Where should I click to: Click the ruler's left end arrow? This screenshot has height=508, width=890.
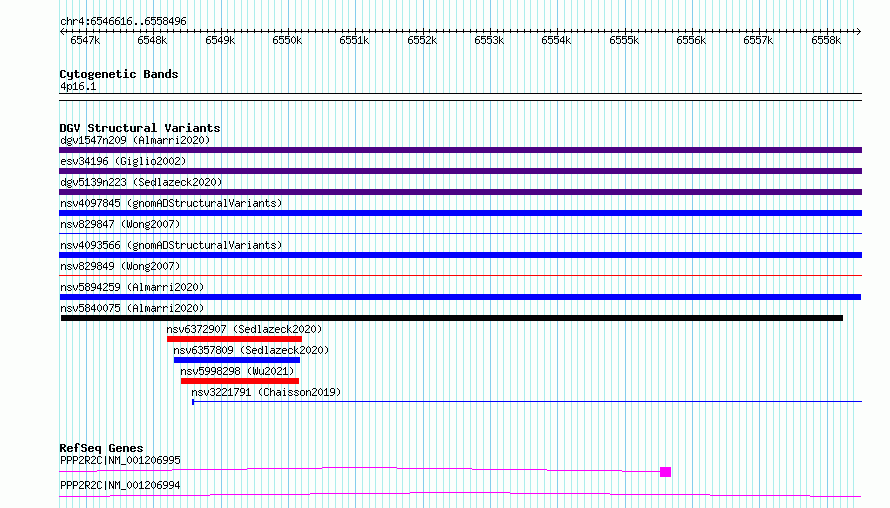coord(62,31)
